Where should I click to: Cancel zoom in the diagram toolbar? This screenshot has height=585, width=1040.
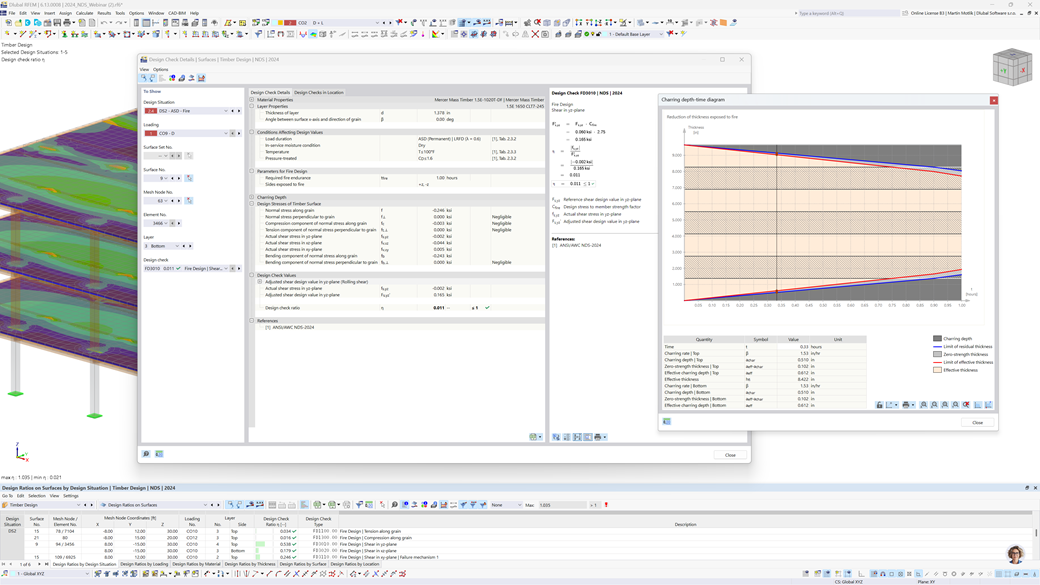pos(965,405)
